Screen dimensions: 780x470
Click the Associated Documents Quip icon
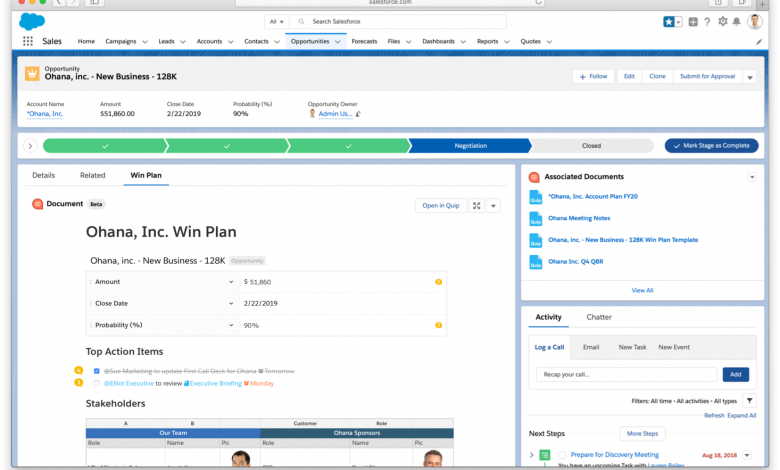[534, 177]
